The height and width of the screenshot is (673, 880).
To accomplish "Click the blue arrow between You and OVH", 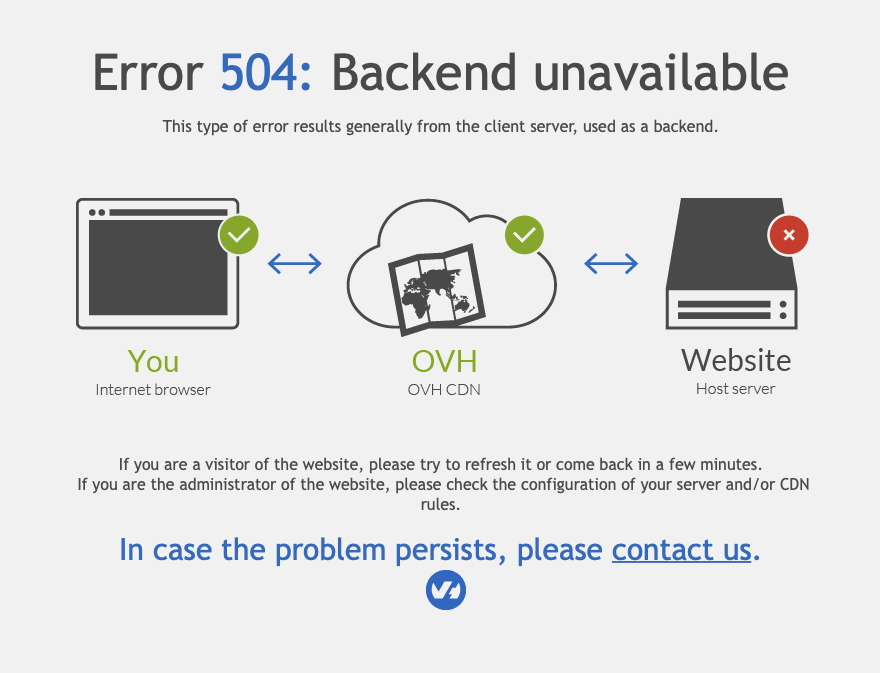I will (295, 263).
